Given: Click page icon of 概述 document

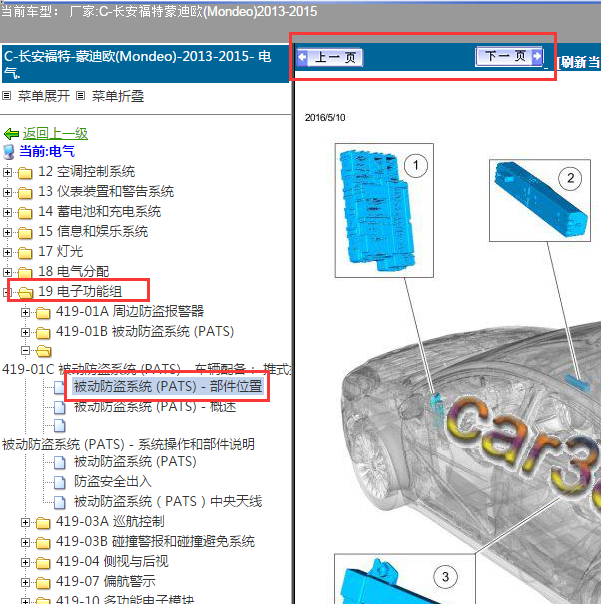Looking at the screenshot, I should pyautogui.click(x=60, y=407).
